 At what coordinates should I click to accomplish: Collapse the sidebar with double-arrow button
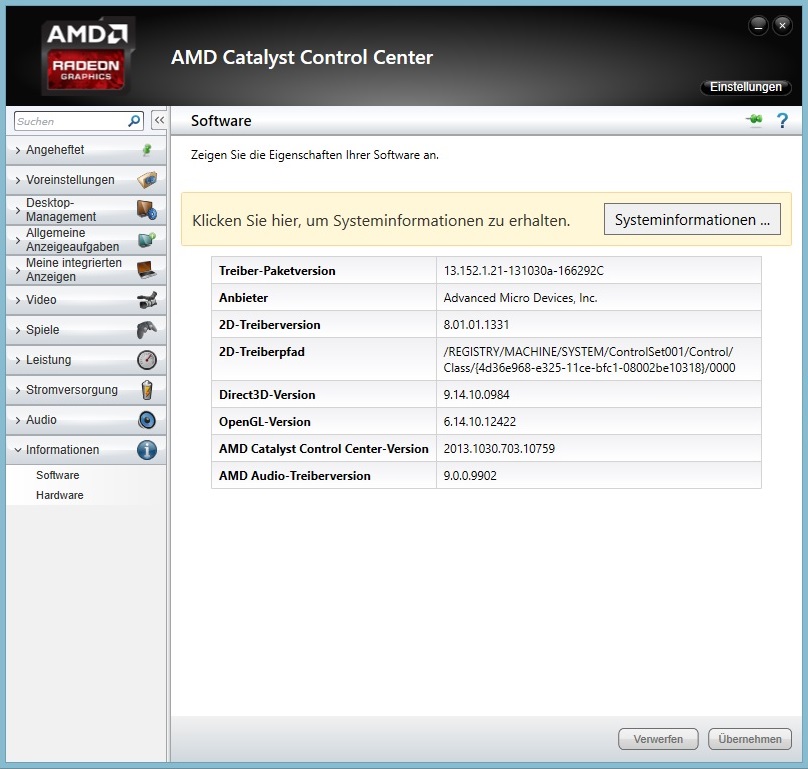pos(159,121)
